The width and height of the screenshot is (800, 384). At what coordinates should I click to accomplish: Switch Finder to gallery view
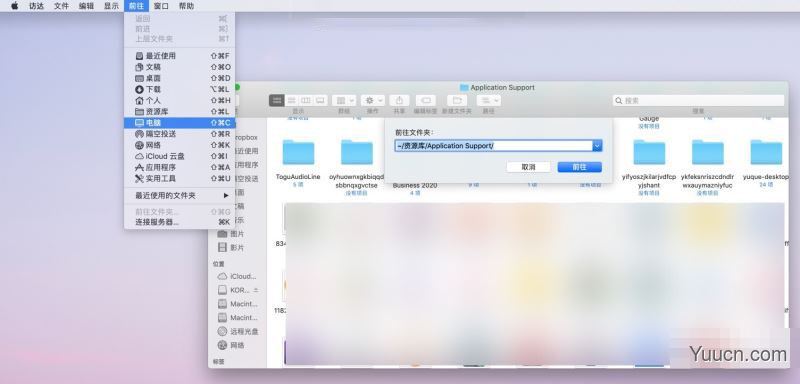pyautogui.click(x=320, y=100)
